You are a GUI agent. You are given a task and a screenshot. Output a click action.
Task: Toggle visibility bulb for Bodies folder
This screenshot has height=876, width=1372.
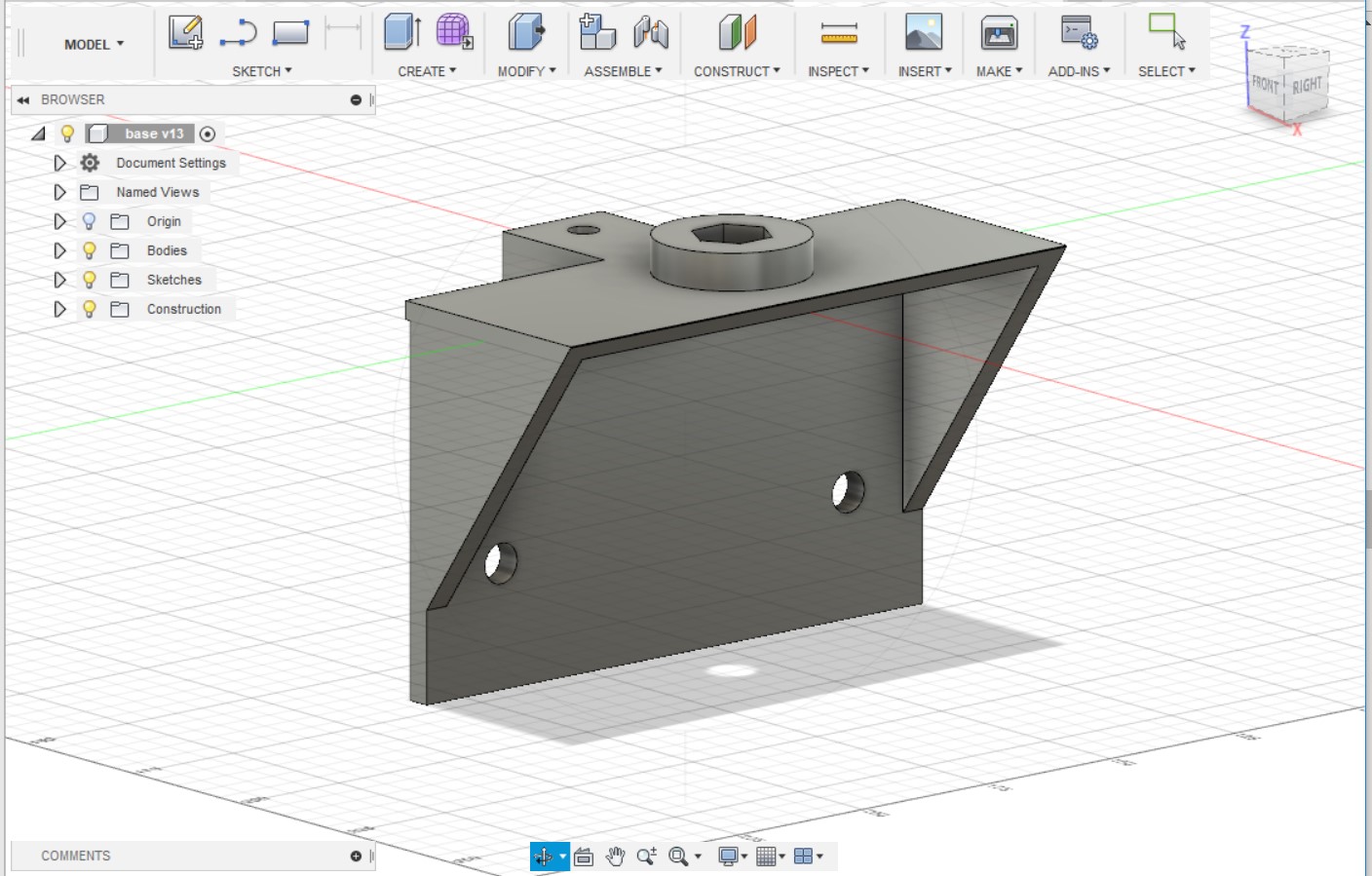(x=90, y=250)
